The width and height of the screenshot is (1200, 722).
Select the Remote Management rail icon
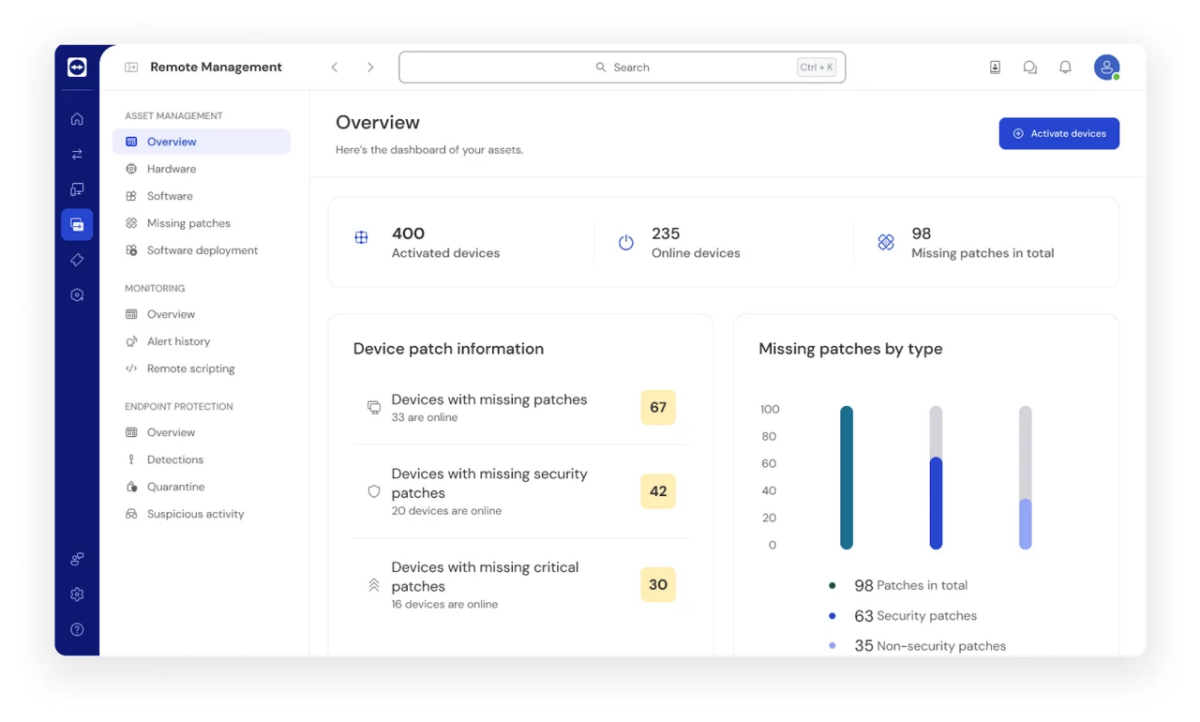77,225
